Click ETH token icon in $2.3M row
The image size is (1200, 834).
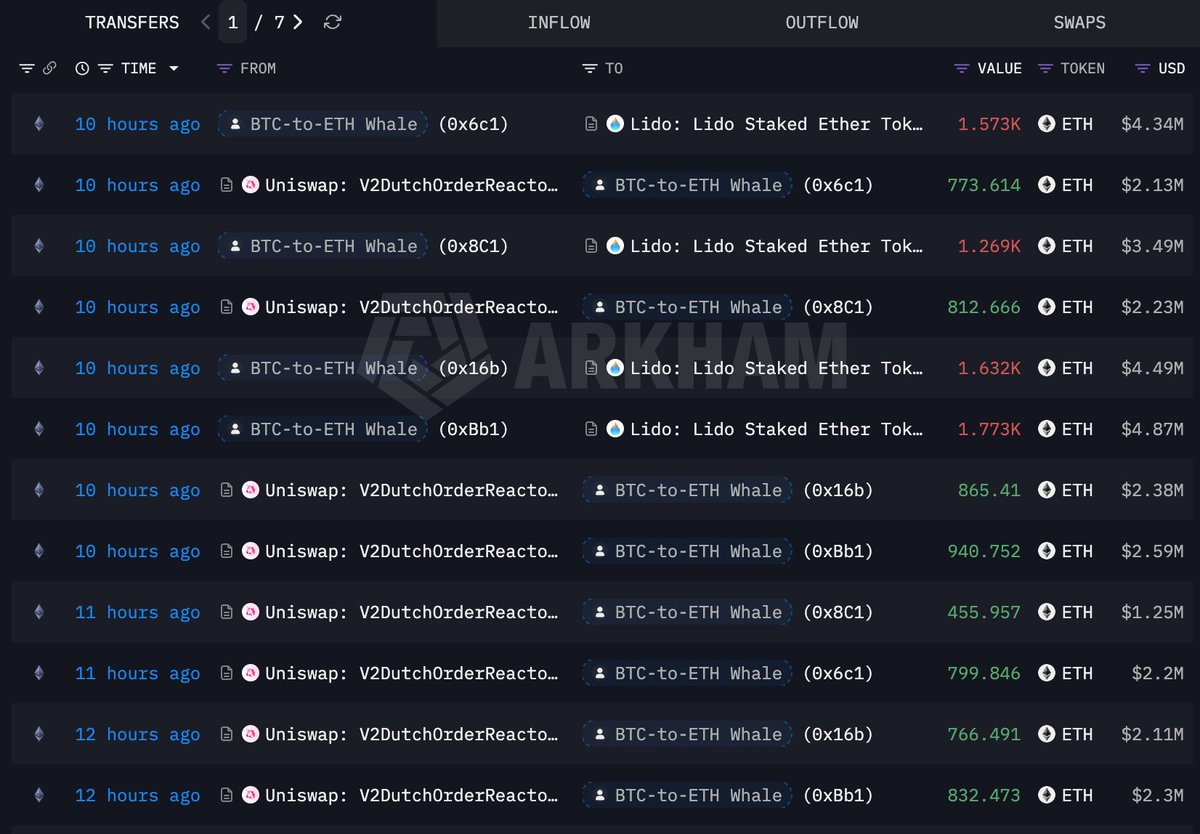[x=1047, y=795]
